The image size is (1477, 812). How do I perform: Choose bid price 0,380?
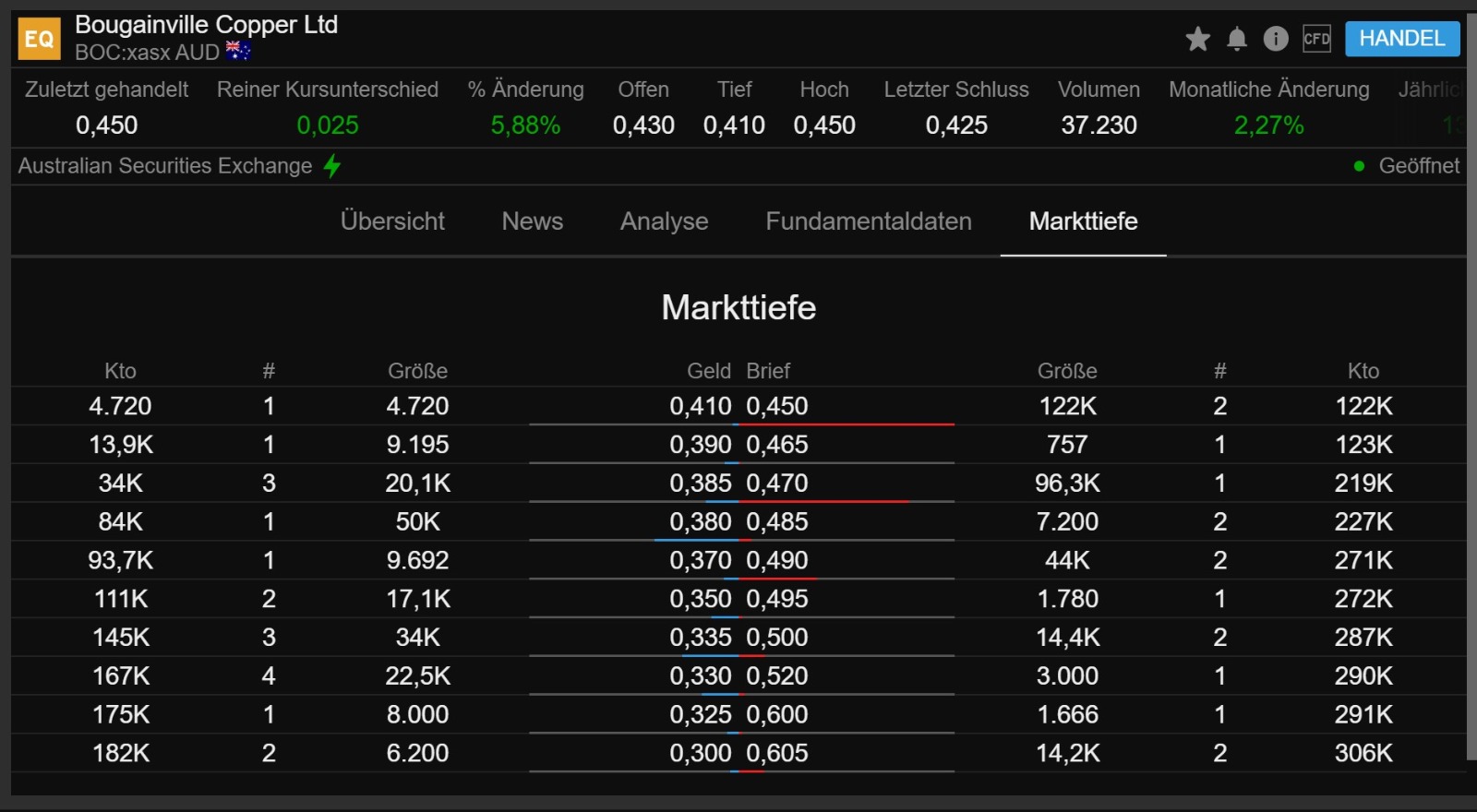701,522
